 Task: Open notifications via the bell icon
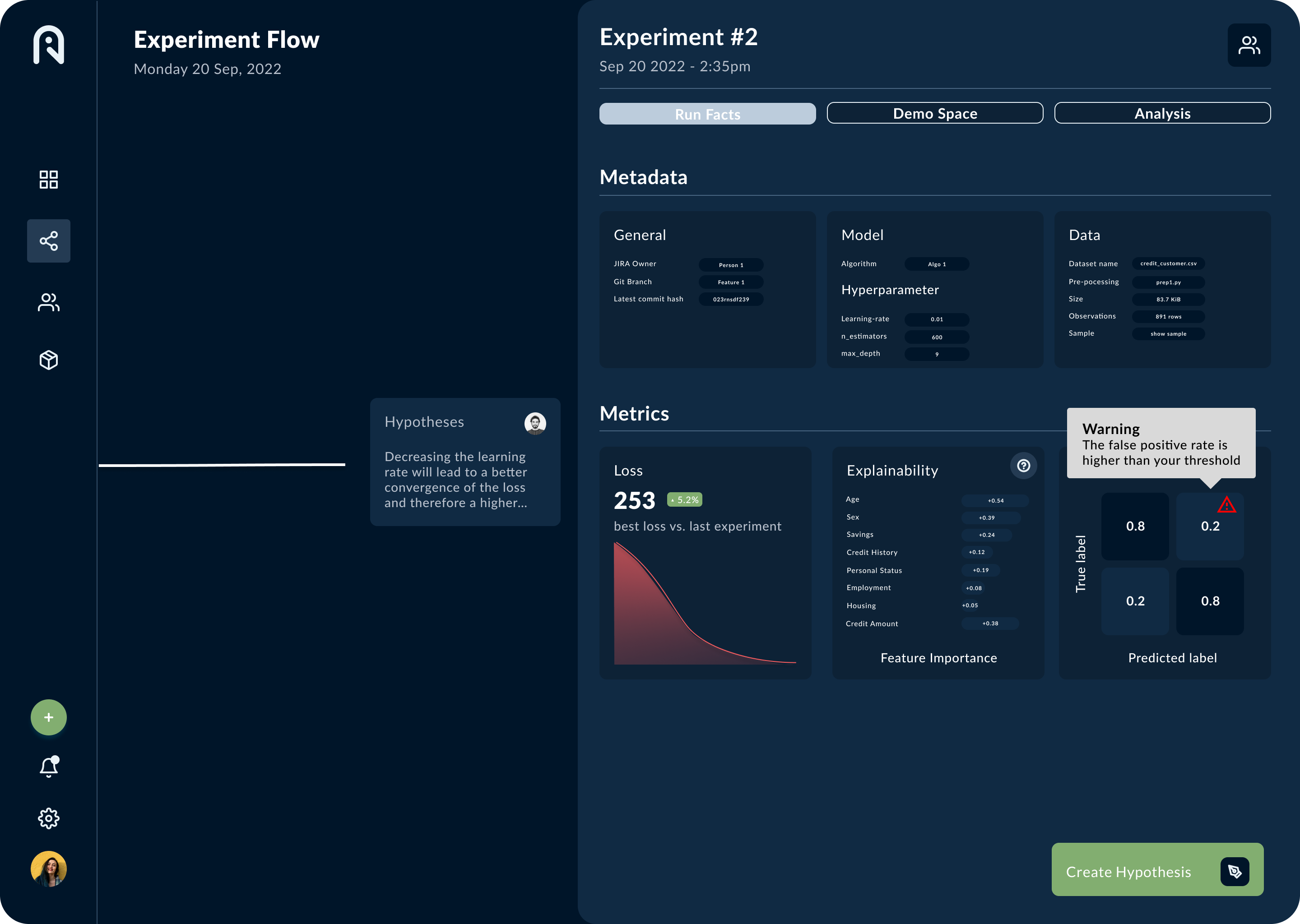(48, 767)
